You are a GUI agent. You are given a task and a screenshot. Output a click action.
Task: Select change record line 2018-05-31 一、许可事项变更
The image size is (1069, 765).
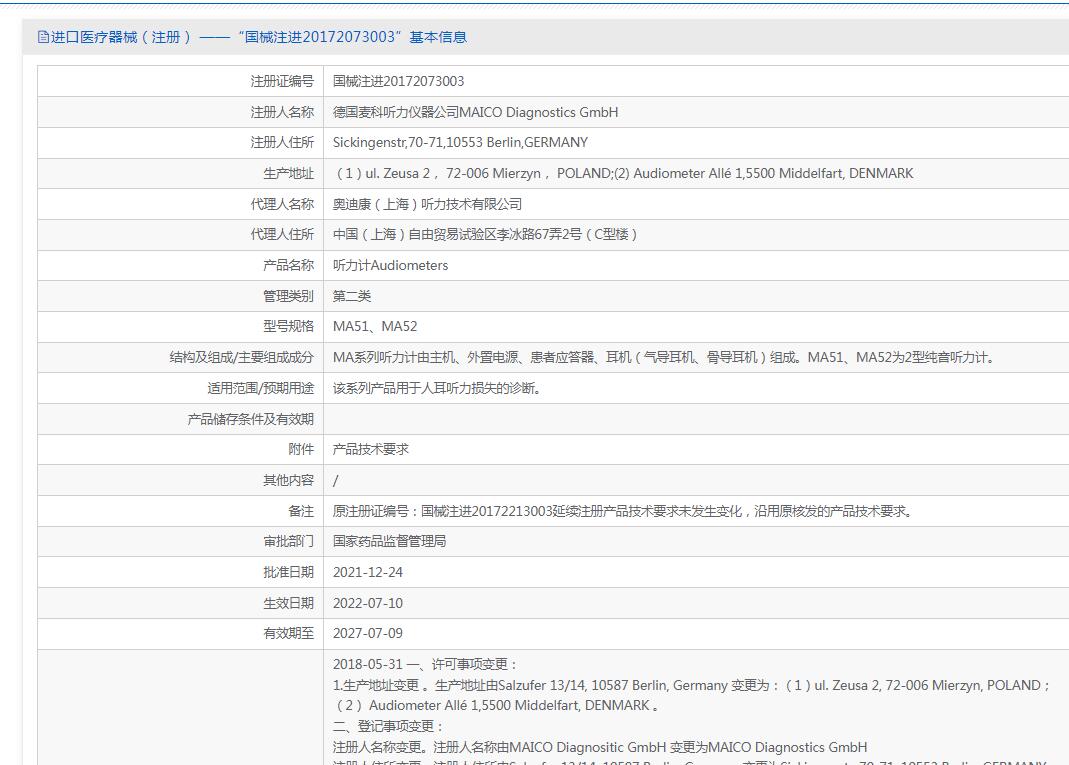425,664
